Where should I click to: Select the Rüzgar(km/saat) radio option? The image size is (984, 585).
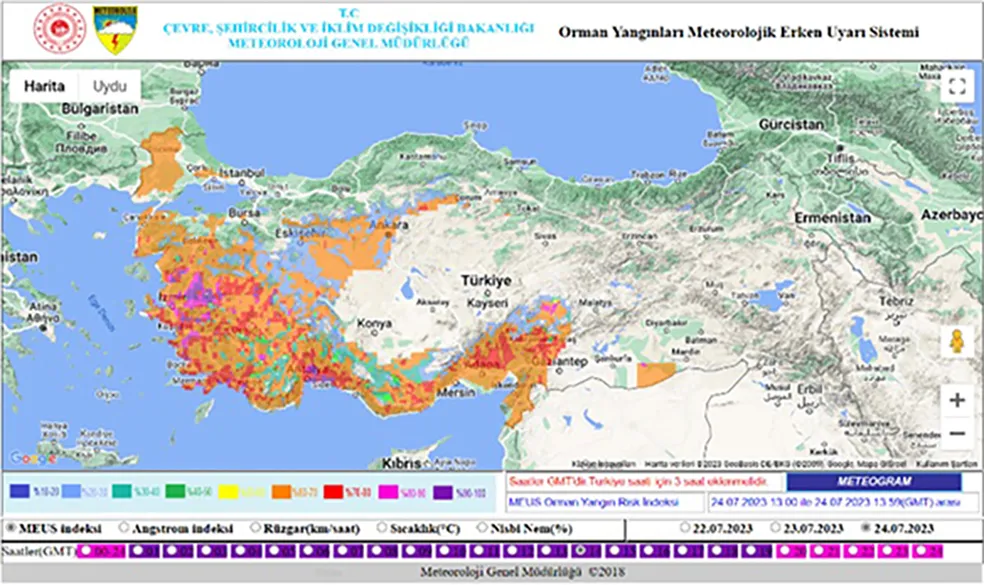257,528
